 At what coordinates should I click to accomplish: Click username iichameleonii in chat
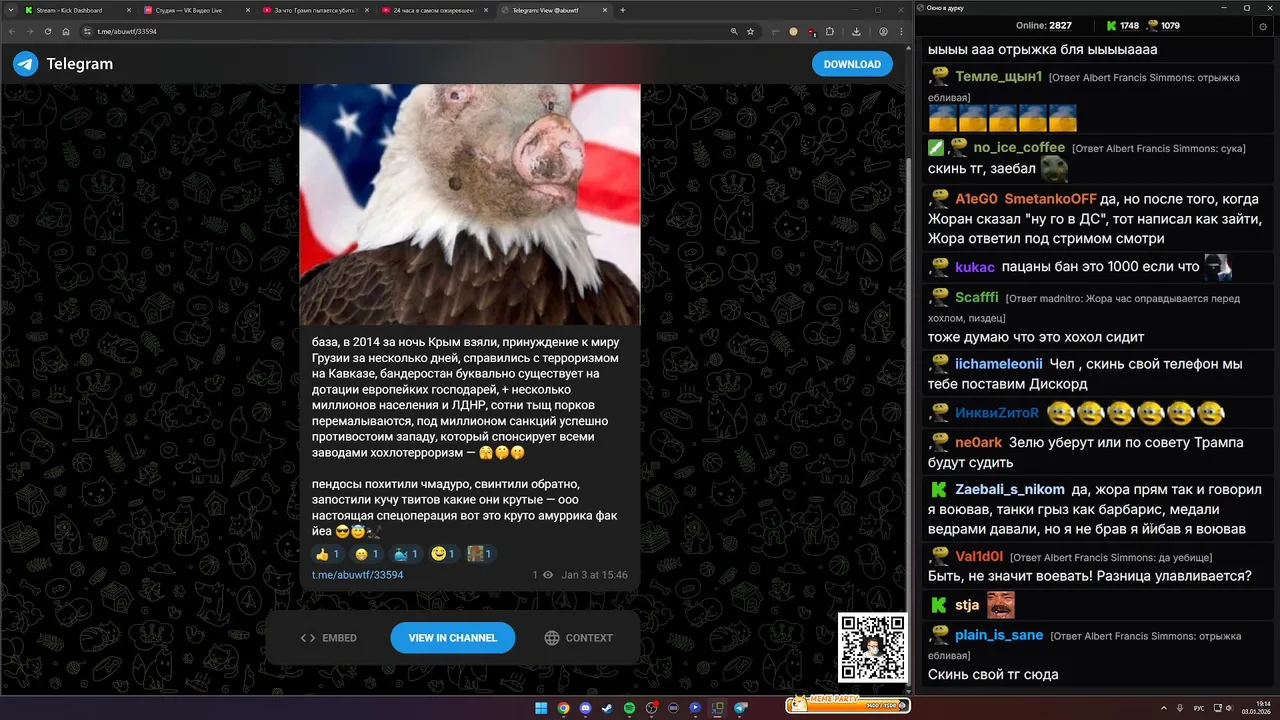[999, 364]
